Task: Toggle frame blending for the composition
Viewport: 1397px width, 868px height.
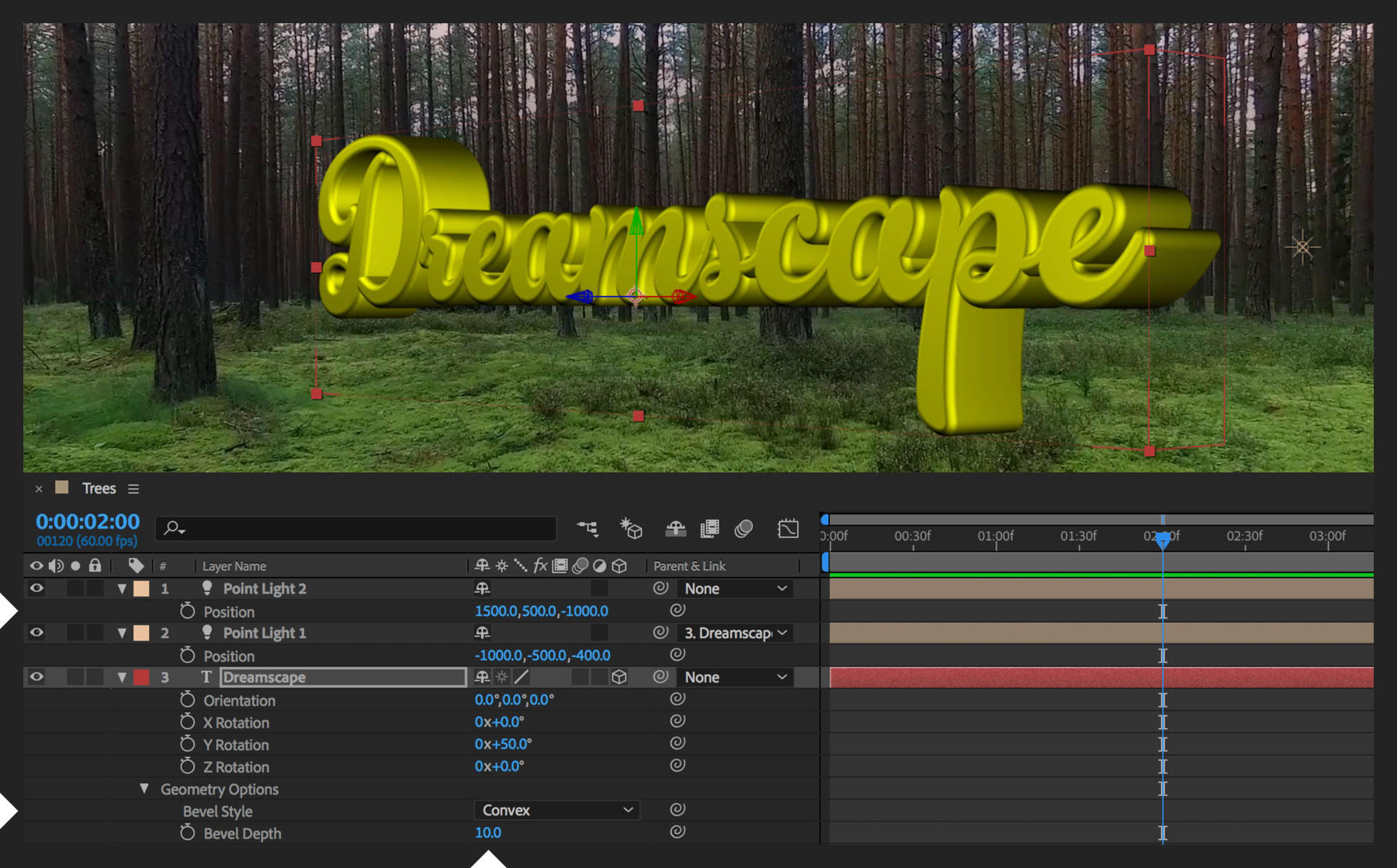Action: [x=710, y=528]
